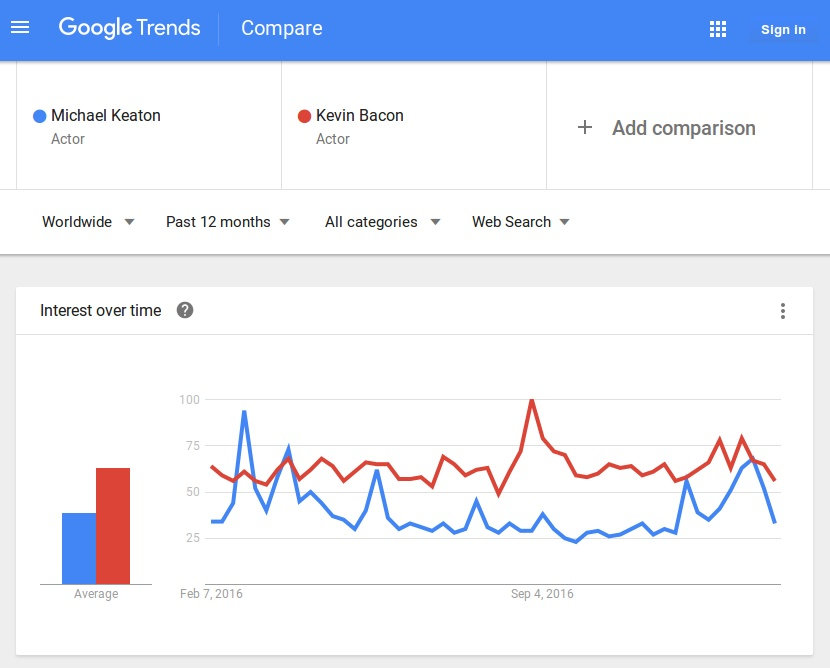Click the red line peak at 100
The width and height of the screenshot is (830, 668).
coord(531,400)
